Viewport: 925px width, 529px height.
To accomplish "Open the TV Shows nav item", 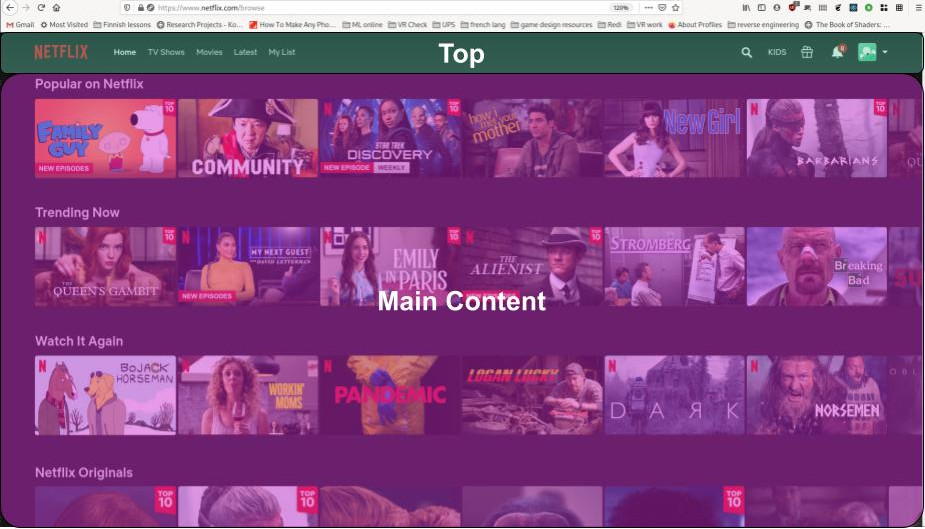I will coord(166,52).
